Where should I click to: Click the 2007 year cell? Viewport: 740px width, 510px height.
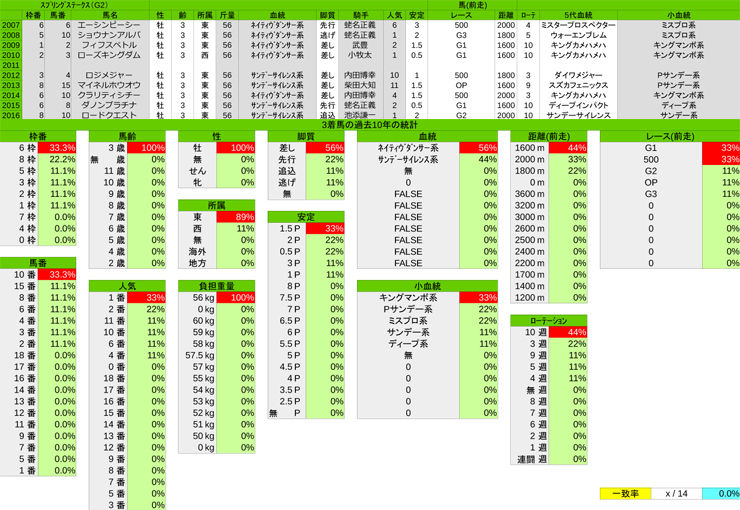click(x=11, y=25)
